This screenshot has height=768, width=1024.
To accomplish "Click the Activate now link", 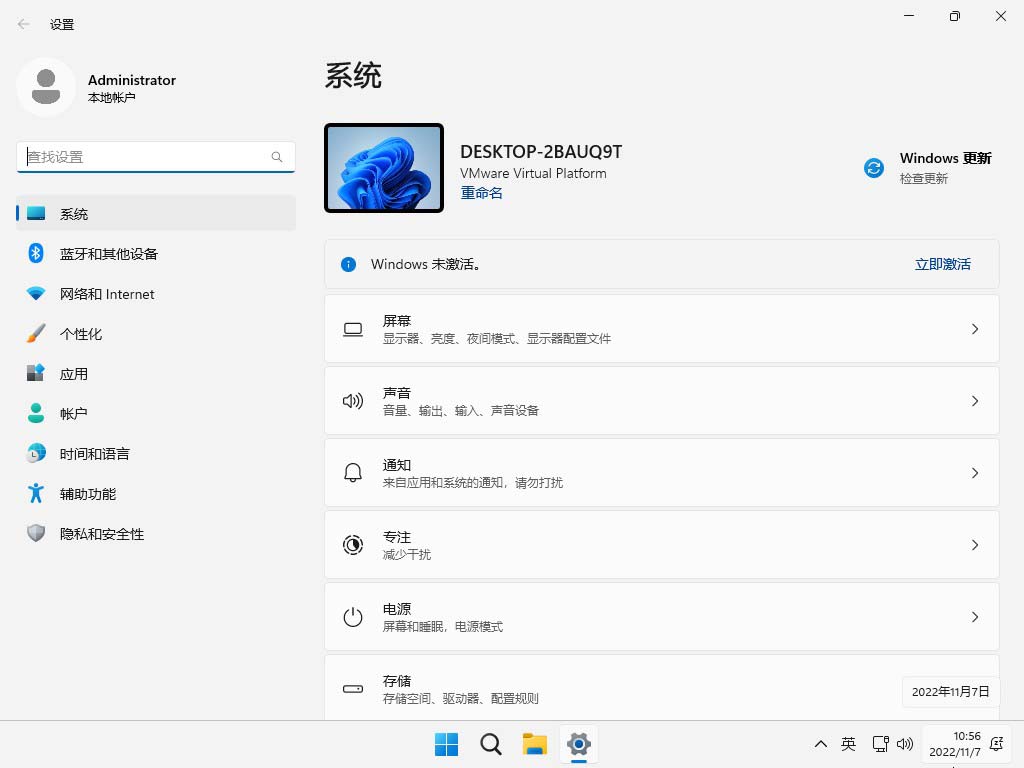I will 942,264.
